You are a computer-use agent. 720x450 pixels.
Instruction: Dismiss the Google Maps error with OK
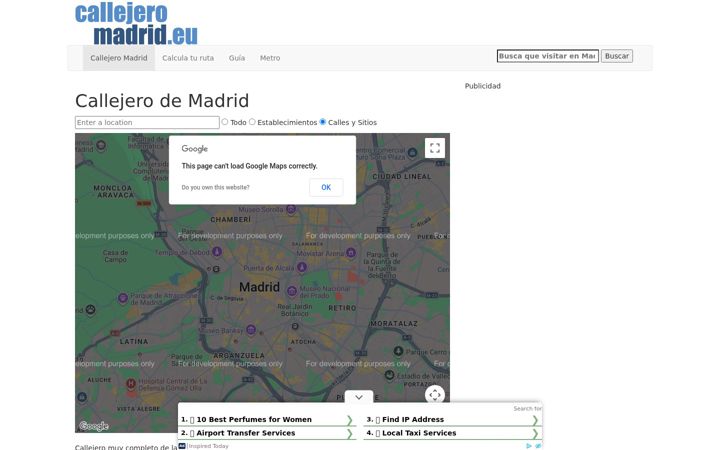pyautogui.click(x=326, y=187)
